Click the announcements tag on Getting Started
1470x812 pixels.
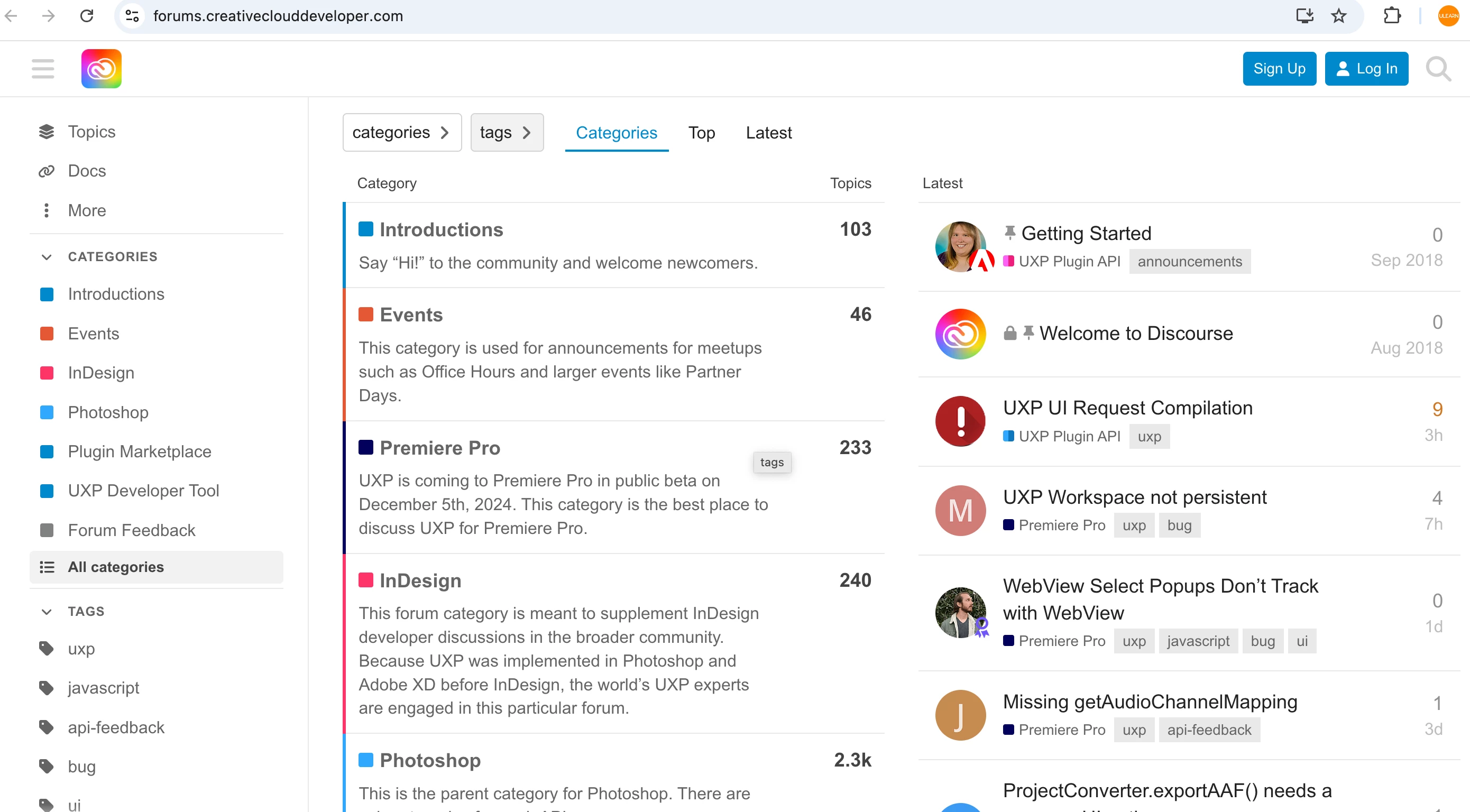1190,261
